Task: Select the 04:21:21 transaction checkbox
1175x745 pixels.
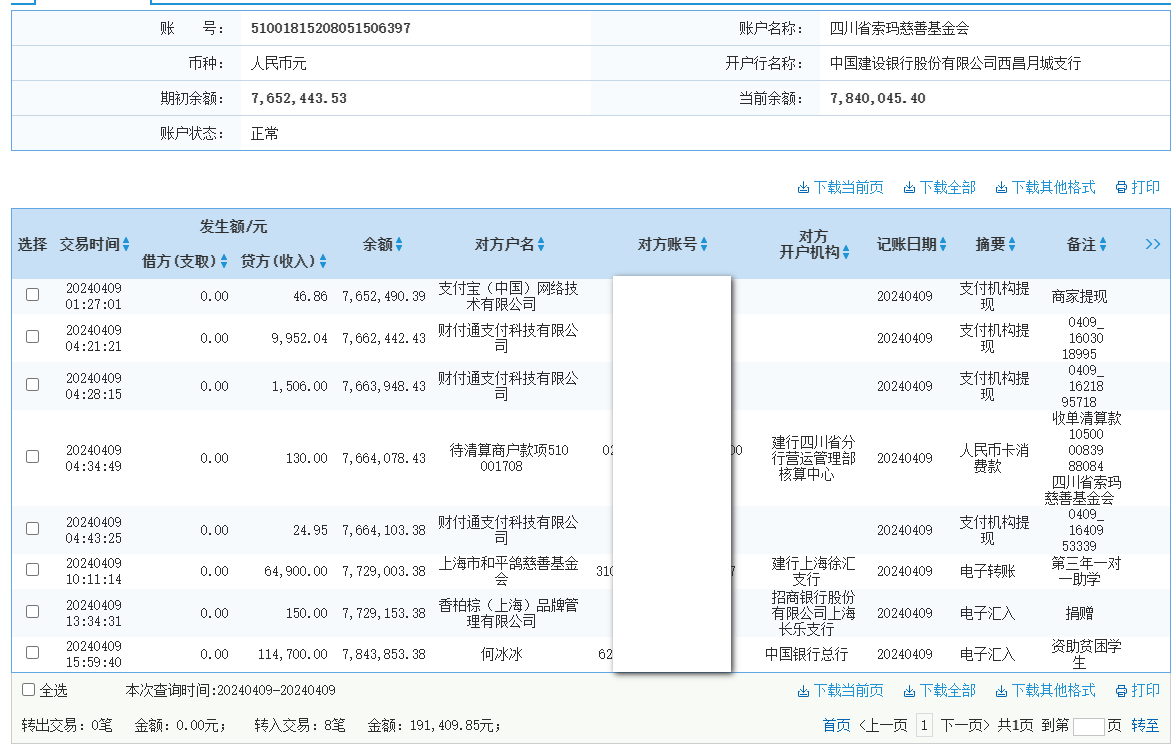Action: [32, 337]
